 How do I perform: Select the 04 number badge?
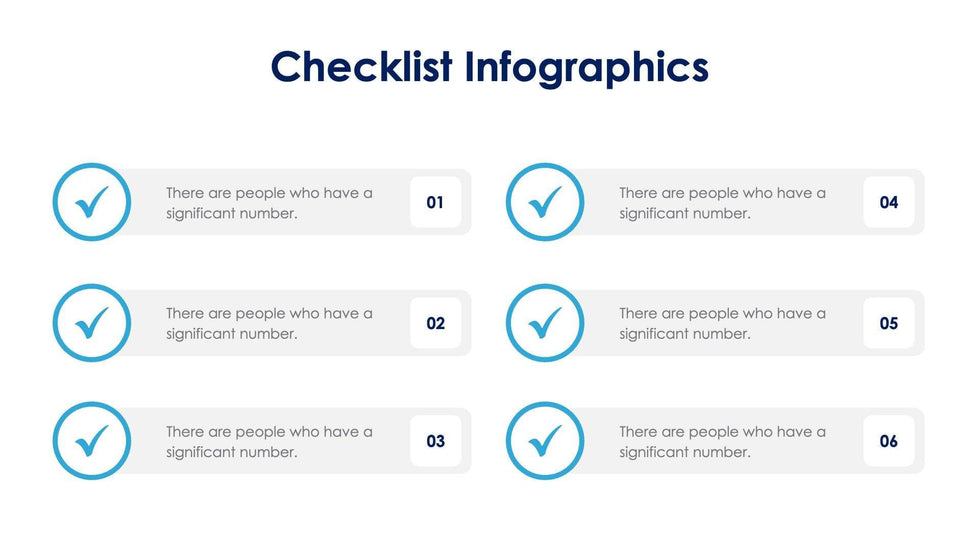tap(889, 203)
